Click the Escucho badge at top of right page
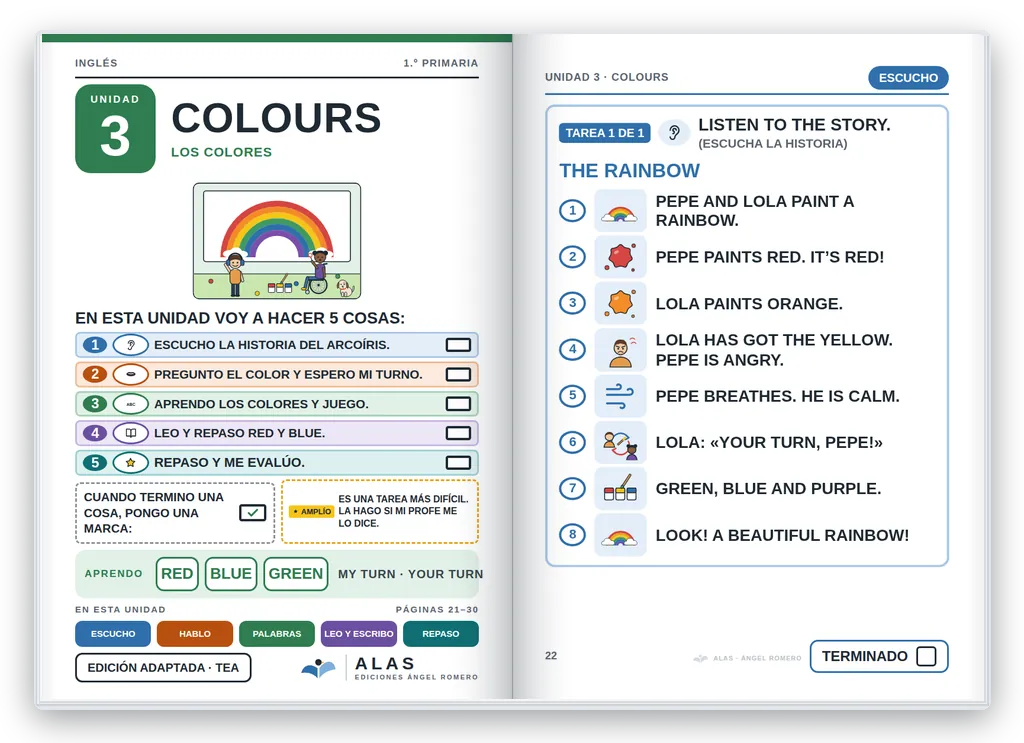 coord(908,78)
